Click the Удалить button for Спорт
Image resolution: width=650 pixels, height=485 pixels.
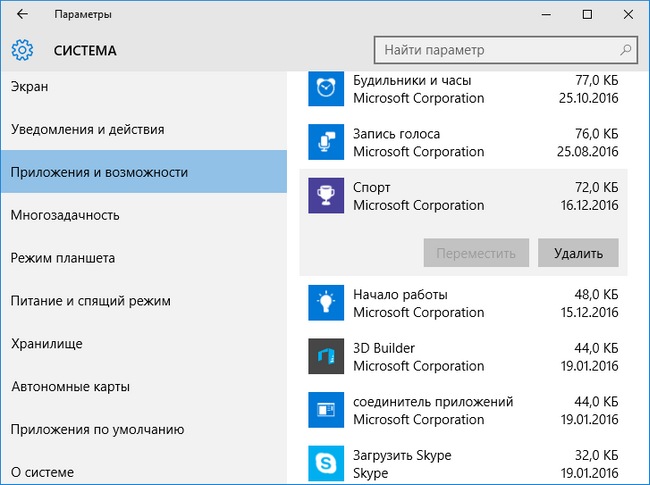[578, 253]
